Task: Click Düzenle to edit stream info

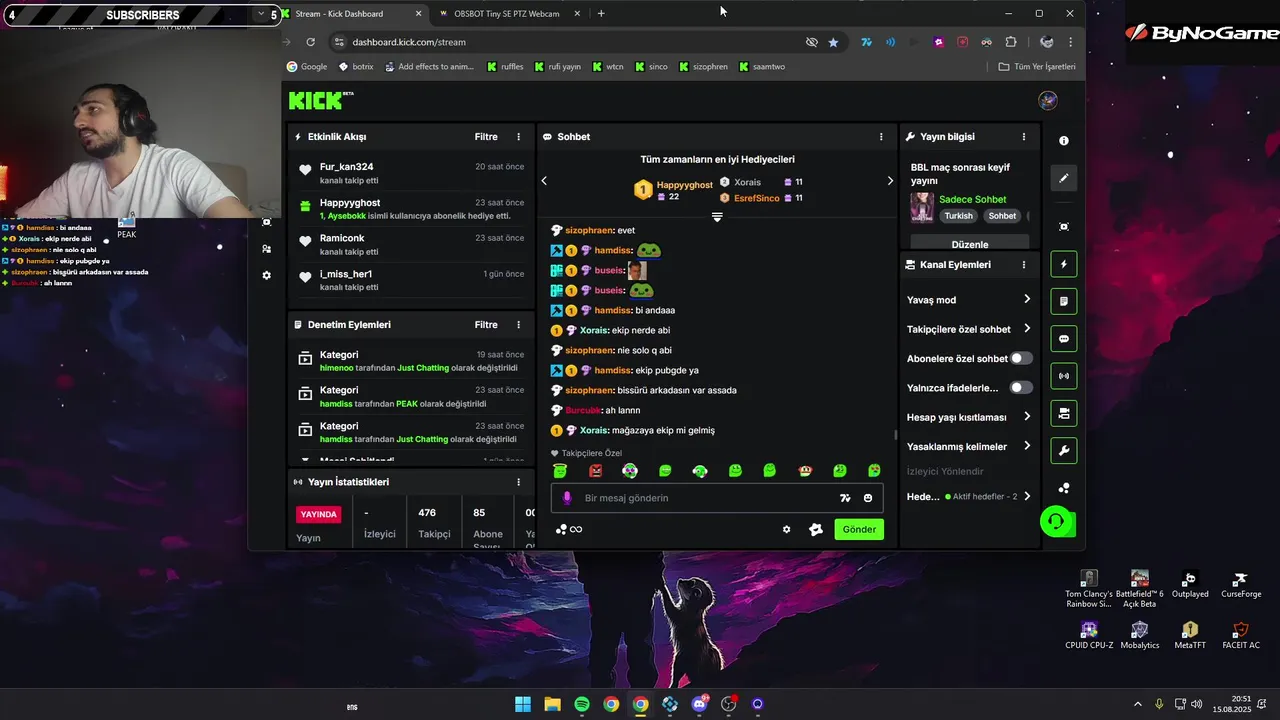Action: pos(969,244)
